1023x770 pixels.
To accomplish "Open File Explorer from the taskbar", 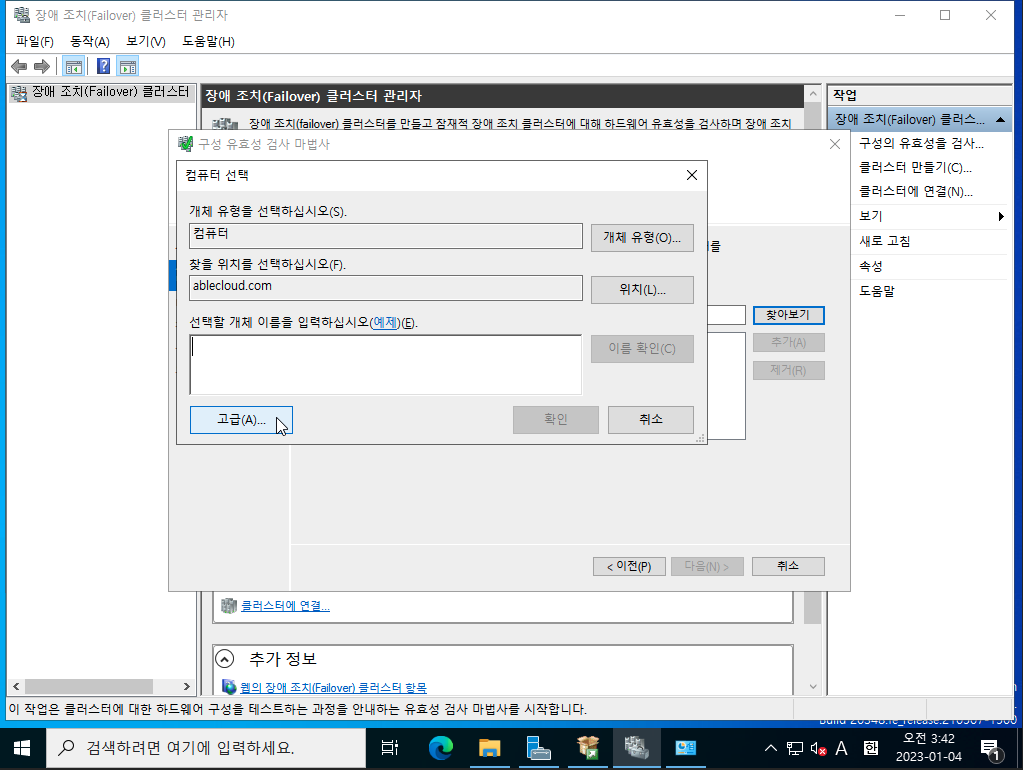I will (489, 748).
